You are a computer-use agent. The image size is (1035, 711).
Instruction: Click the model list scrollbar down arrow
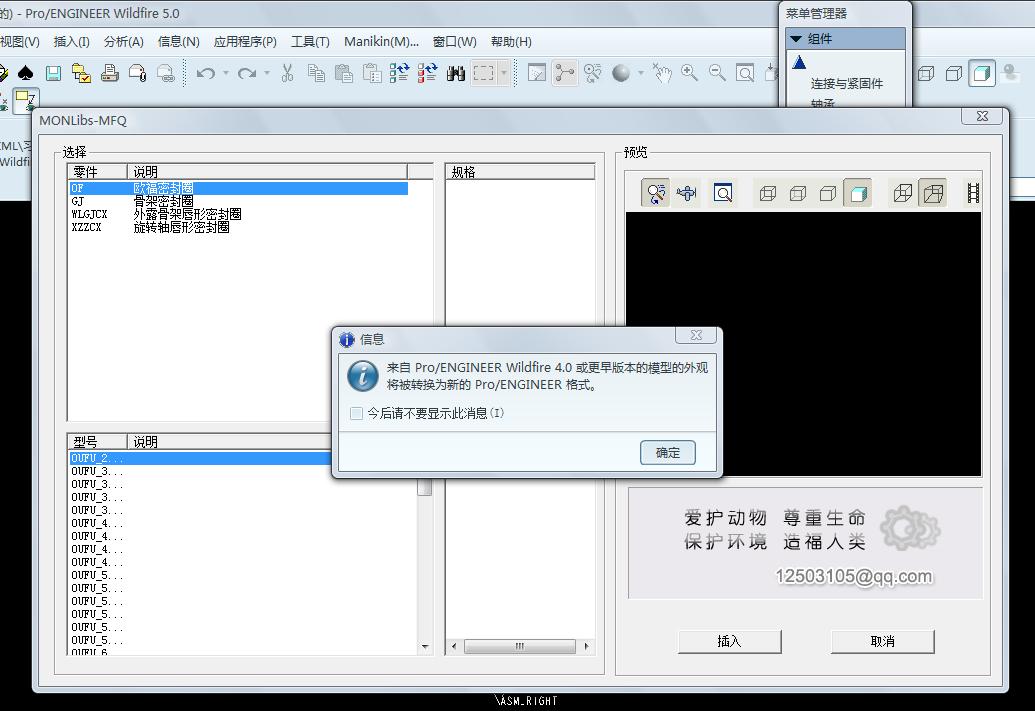[x=425, y=647]
